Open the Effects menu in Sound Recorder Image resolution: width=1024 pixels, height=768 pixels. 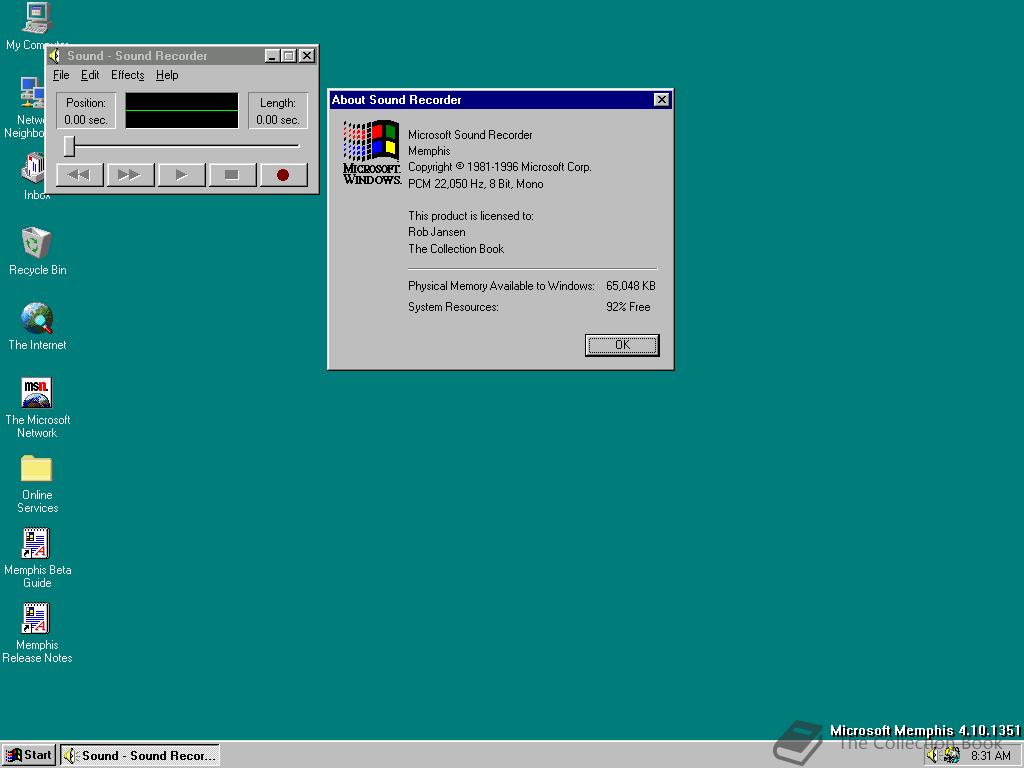tap(127, 75)
